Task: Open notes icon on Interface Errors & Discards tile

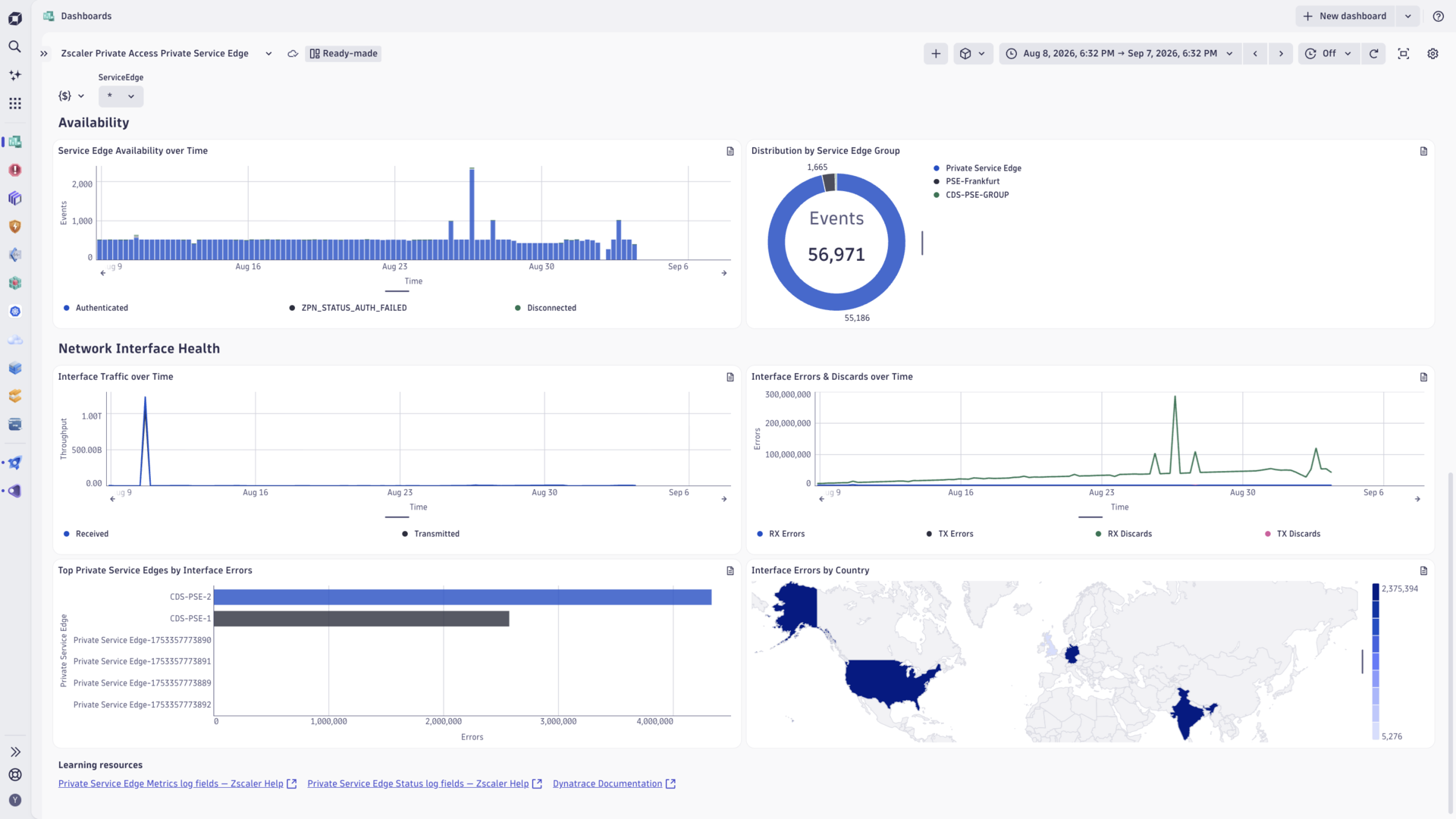Action: pyautogui.click(x=1423, y=377)
